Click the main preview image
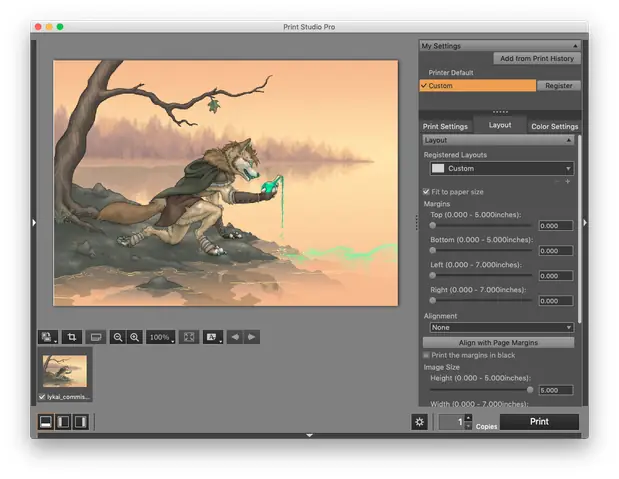 (x=226, y=183)
